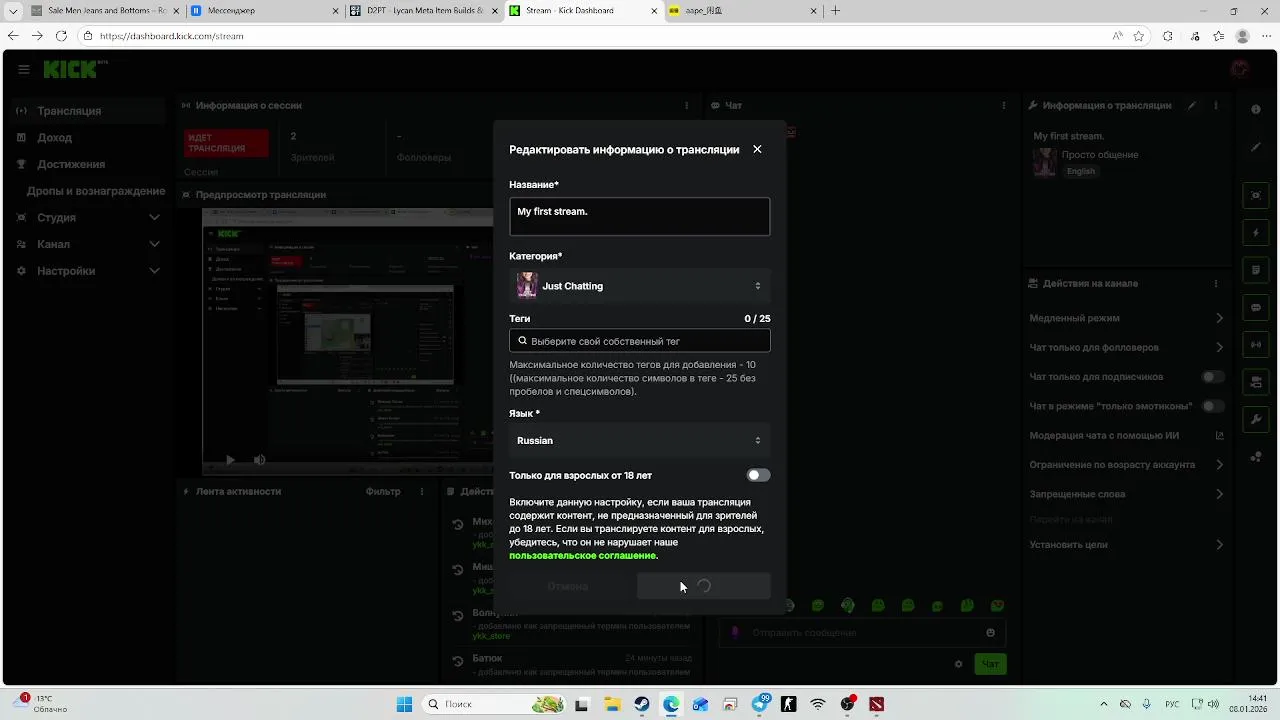Click wrench icon in right rail
Image resolution: width=1280 pixels, height=720 pixels.
point(1256,419)
